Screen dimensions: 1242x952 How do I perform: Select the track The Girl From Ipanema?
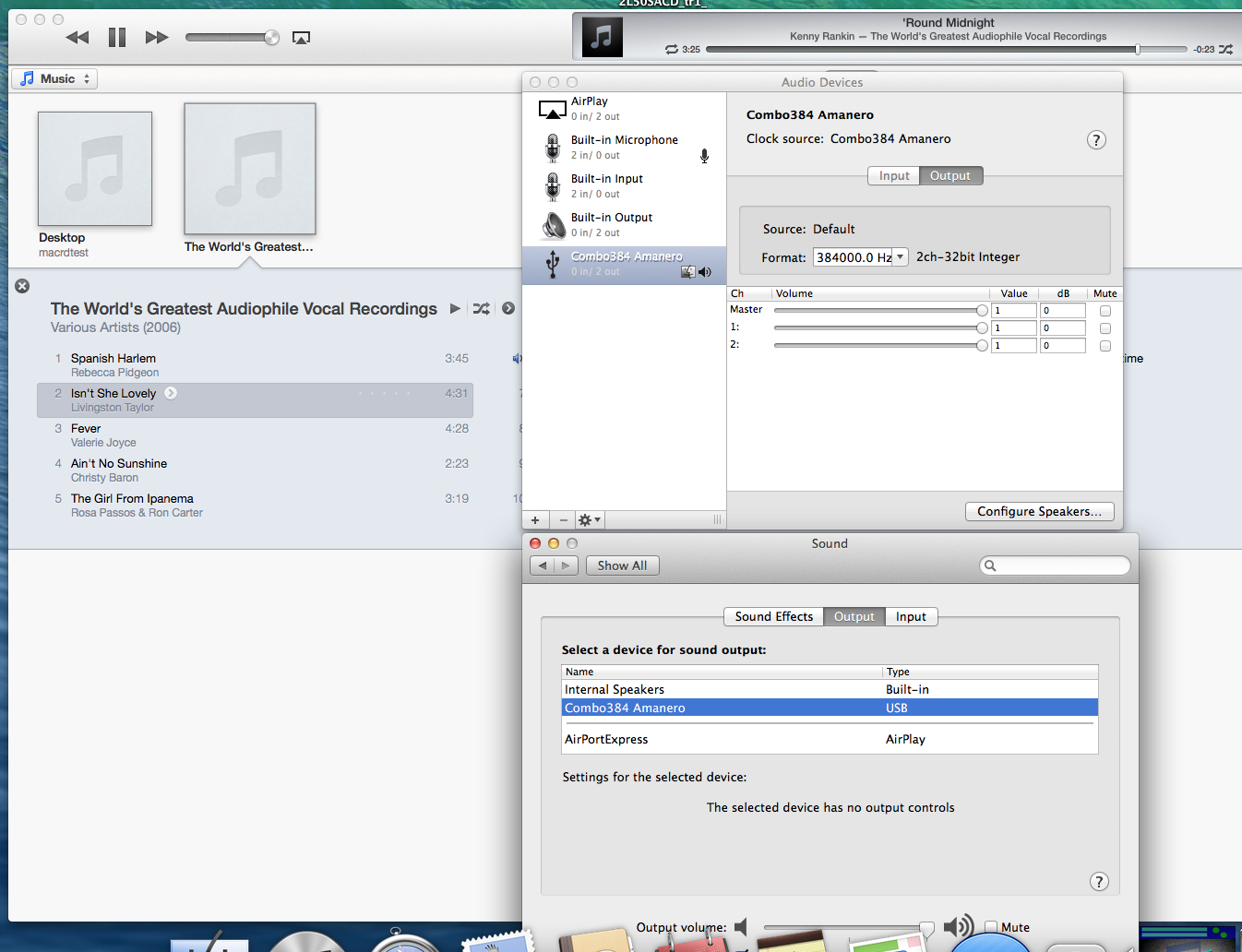point(255,506)
